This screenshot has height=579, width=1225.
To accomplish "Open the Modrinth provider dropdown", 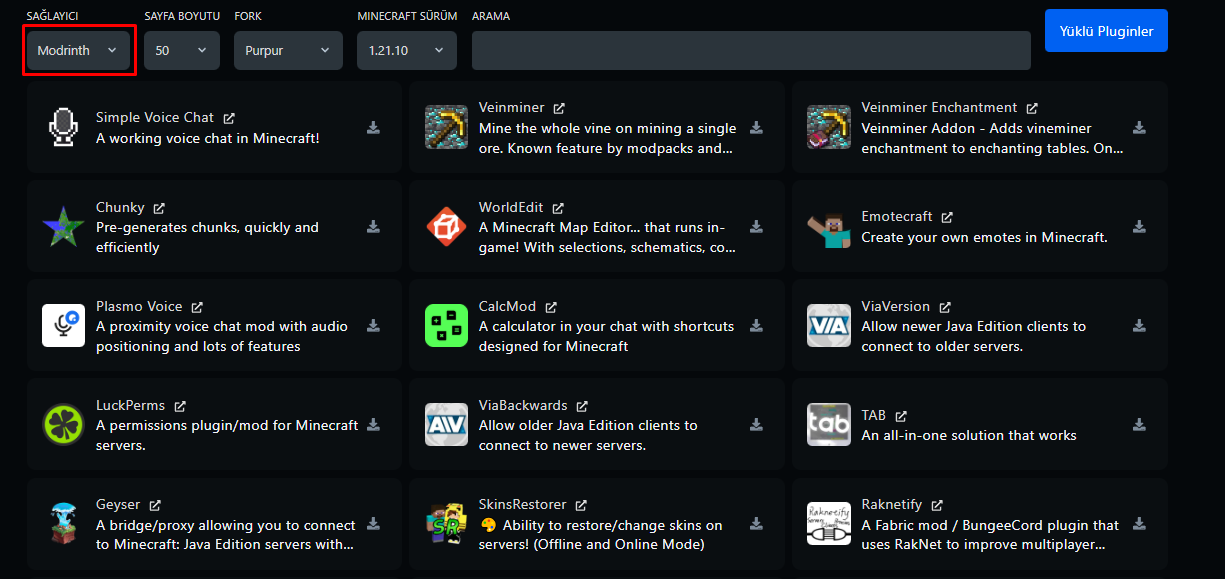I will (78, 50).
